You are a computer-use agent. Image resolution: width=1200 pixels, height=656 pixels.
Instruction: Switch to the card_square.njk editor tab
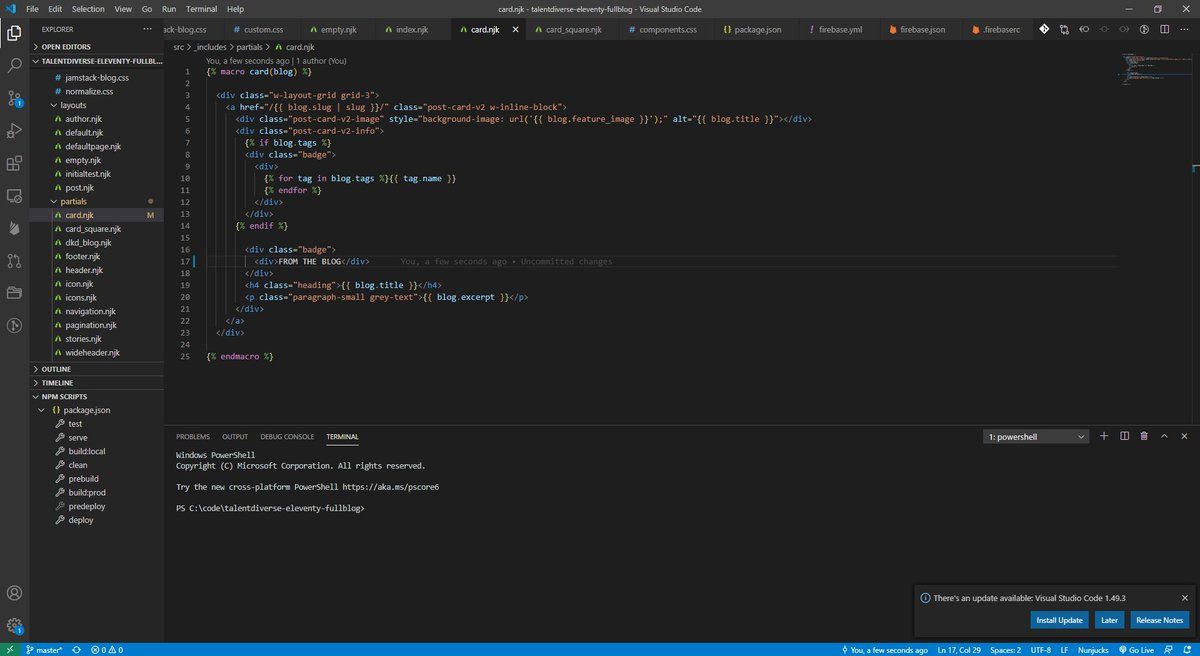pyautogui.click(x=573, y=30)
